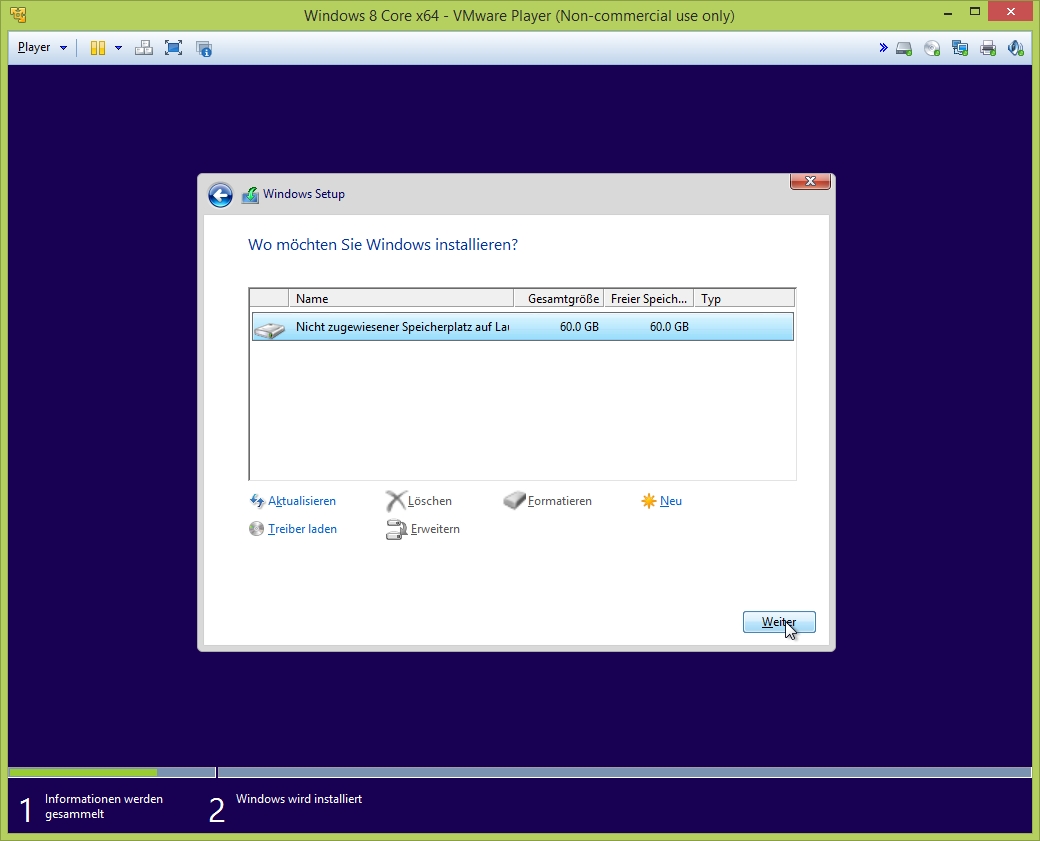The image size is (1040, 841).
Task: Click the hard disk device icon
Action: coord(904,48)
